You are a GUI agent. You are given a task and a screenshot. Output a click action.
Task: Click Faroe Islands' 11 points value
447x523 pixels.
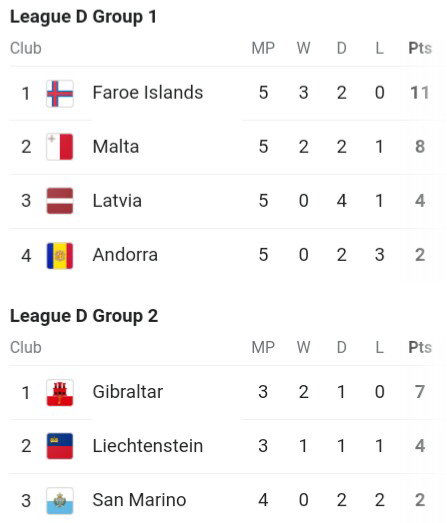point(420,92)
